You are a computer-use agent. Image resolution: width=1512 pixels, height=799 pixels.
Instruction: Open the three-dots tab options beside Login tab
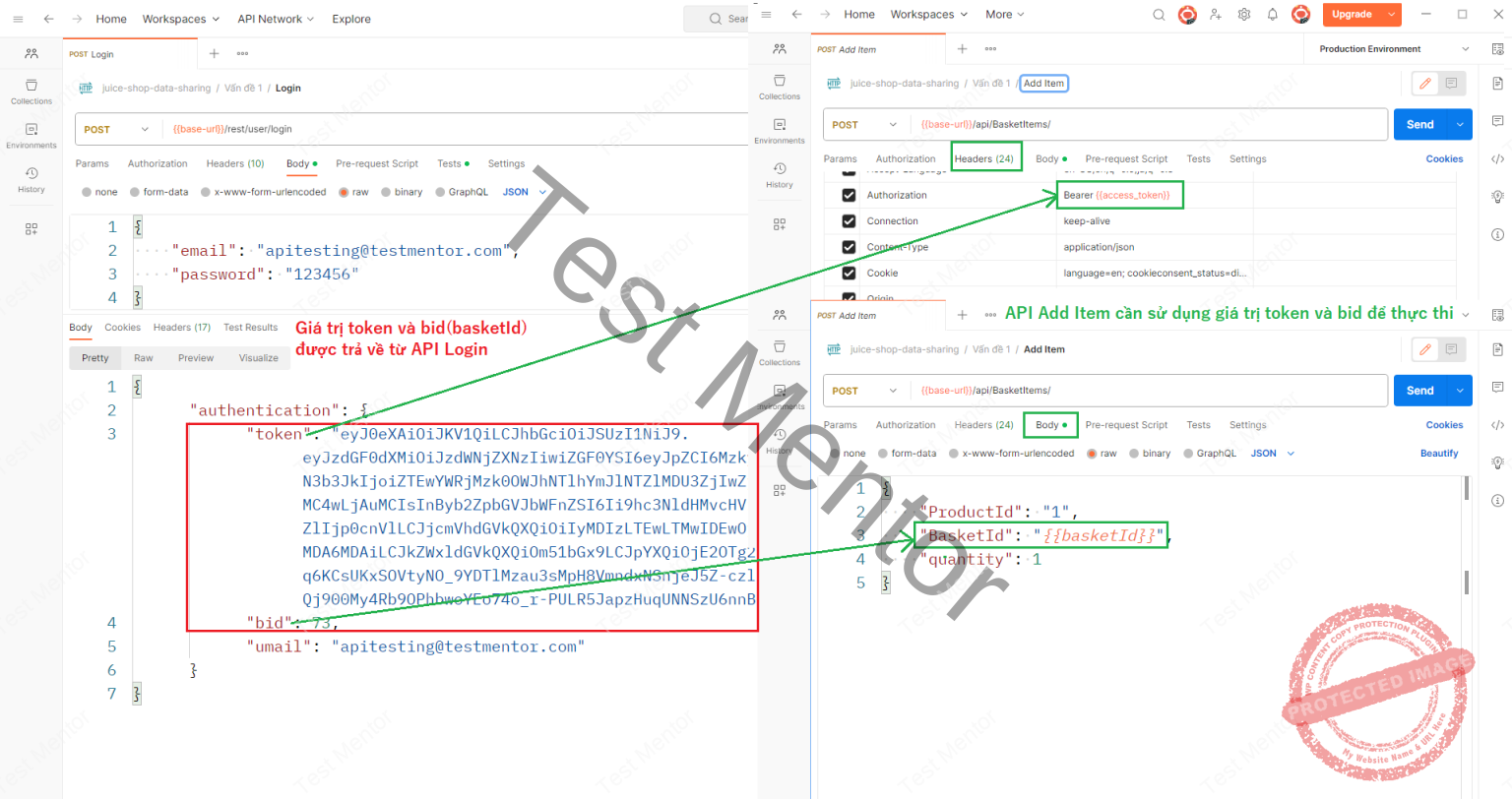click(242, 53)
